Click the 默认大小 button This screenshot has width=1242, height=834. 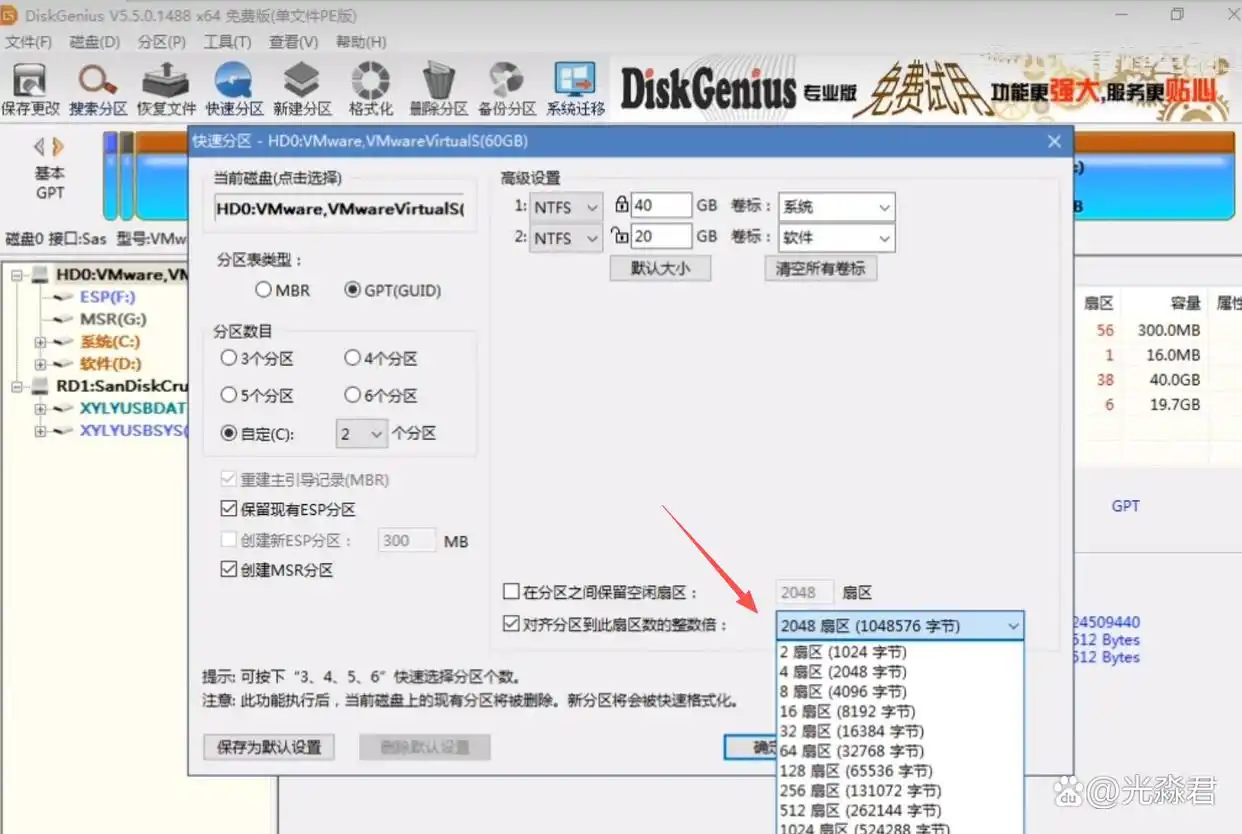tap(660, 268)
